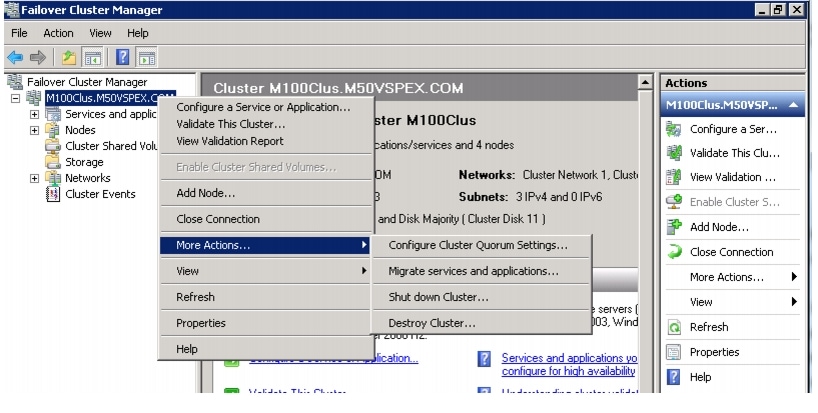Click Configure a Service icon in Actions pane
The height and width of the screenshot is (413, 818).
click(x=674, y=129)
